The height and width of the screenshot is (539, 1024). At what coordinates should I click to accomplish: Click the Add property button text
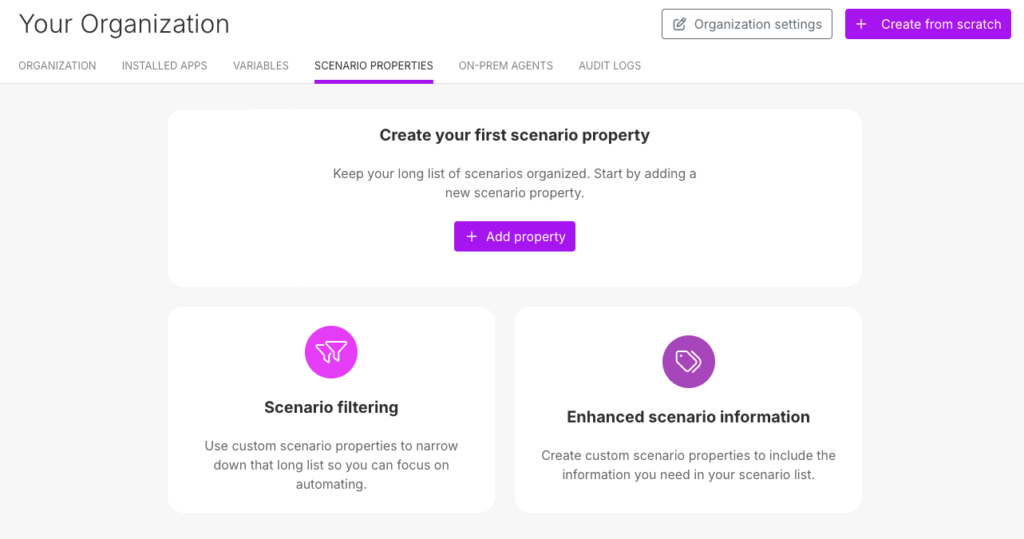526,237
